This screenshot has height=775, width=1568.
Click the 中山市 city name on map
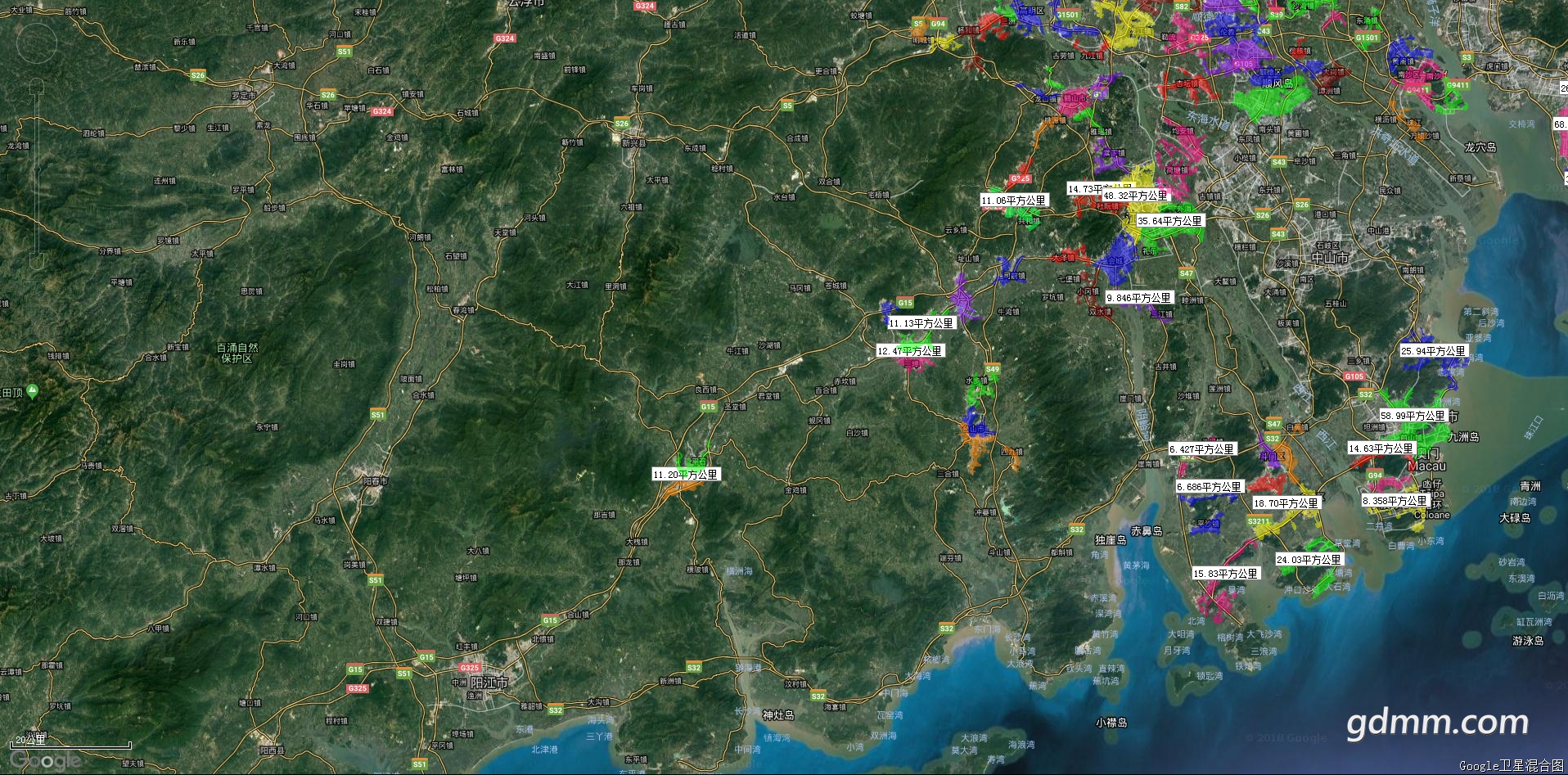pos(1329,258)
